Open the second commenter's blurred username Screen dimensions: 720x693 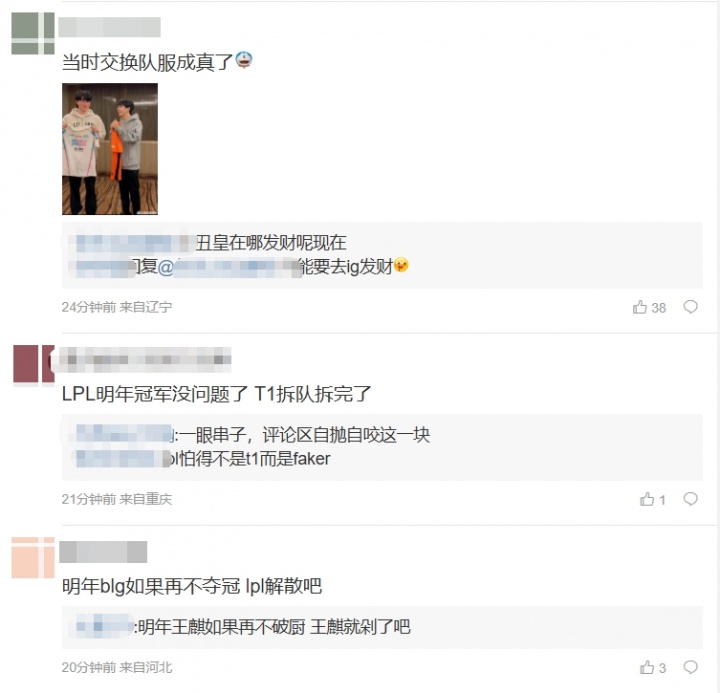pyautogui.click(x=142, y=360)
